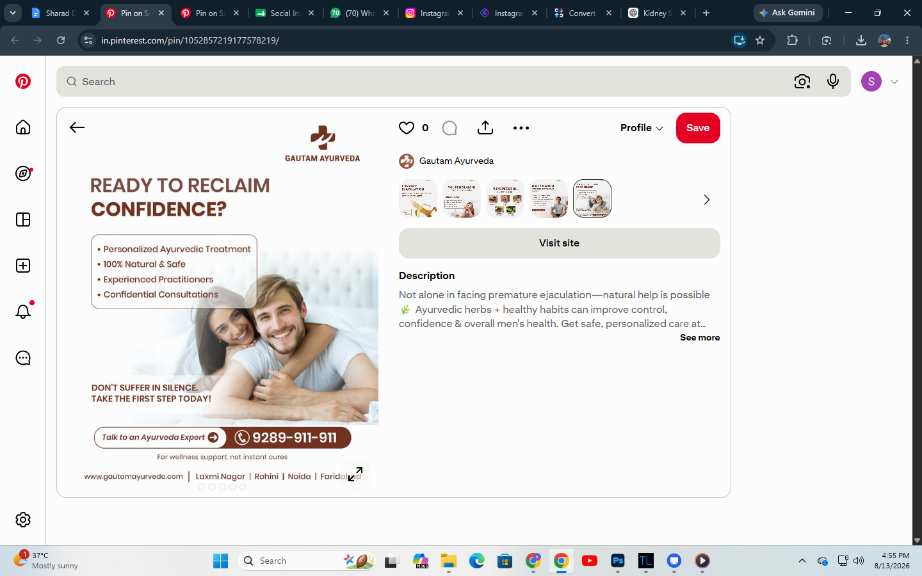Open visual search camera icon in search bar
This screenshot has height=576, width=922.
pyautogui.click(x=802, y=81)
